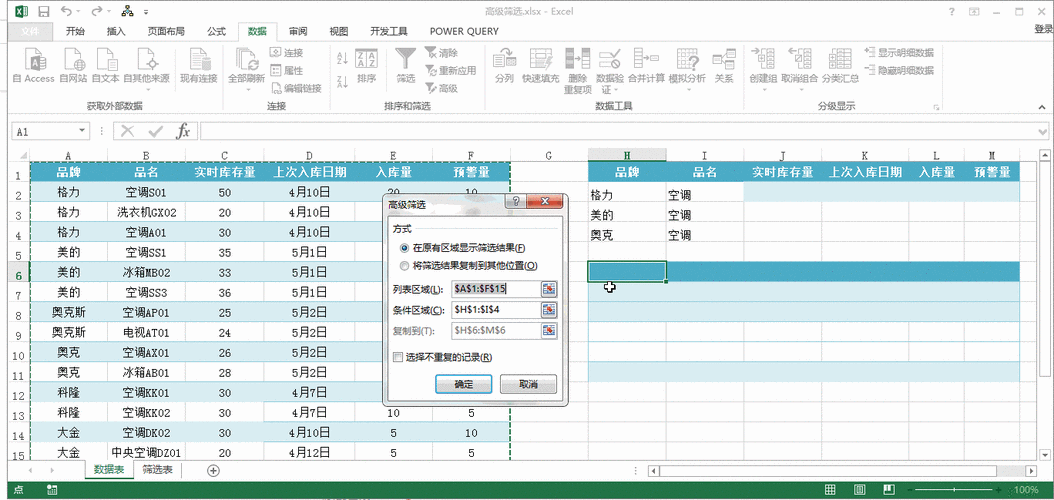This screenshot has width=1054, height=500.
Task: Open the Name Box dropdown arrow
Action: coord(83,132)
